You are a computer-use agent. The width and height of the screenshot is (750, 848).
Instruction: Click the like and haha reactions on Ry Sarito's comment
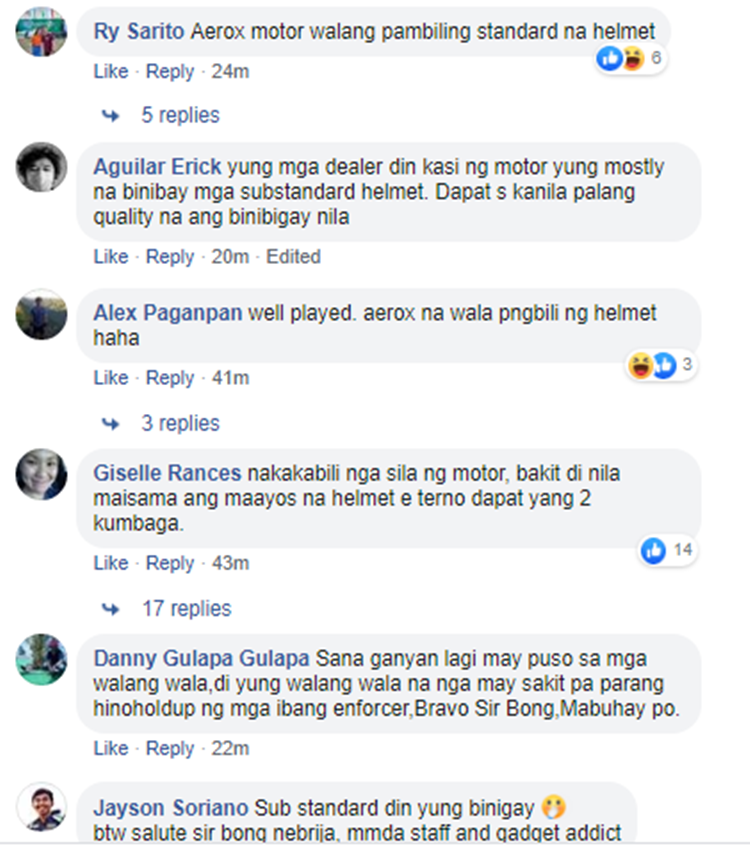pos(630,58)
